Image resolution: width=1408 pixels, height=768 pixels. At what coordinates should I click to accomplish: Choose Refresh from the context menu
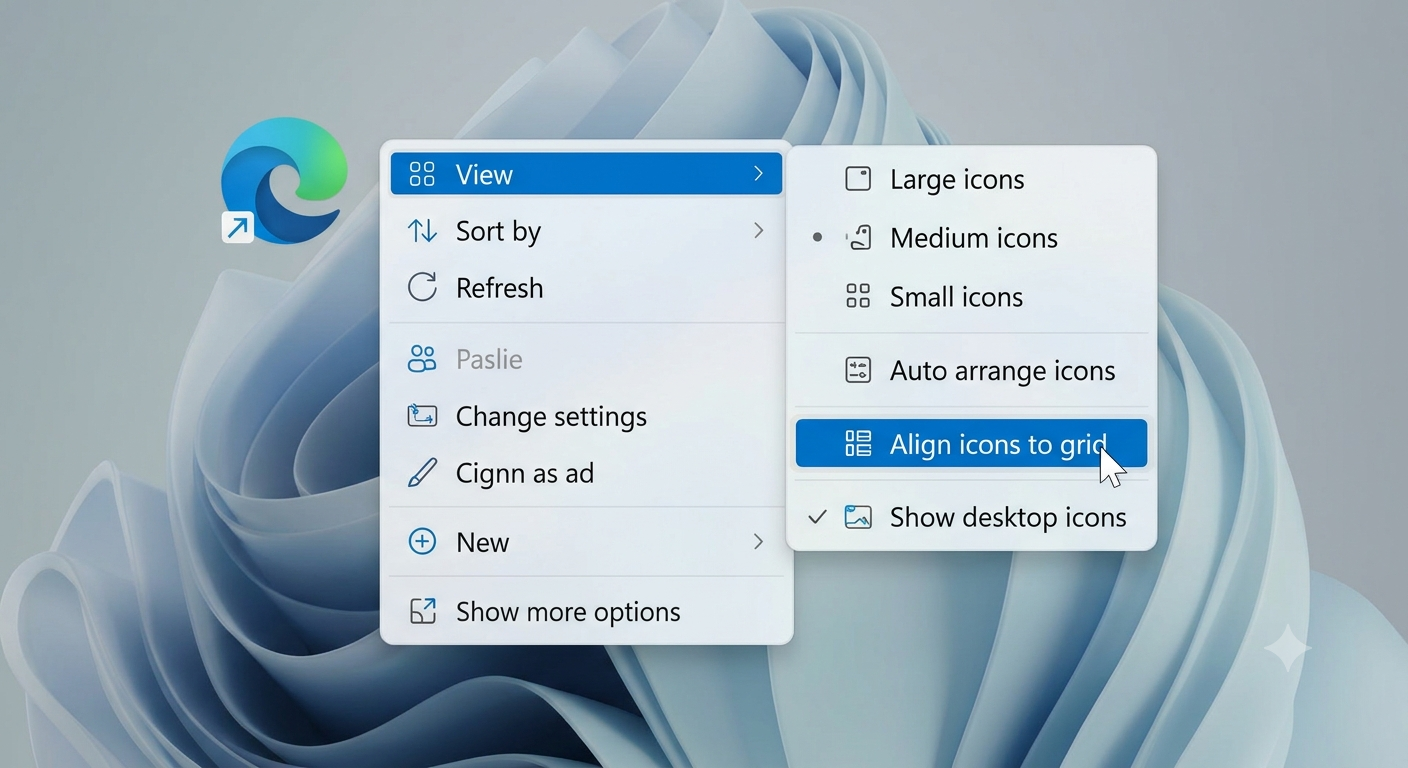click(x=587, y=288)
